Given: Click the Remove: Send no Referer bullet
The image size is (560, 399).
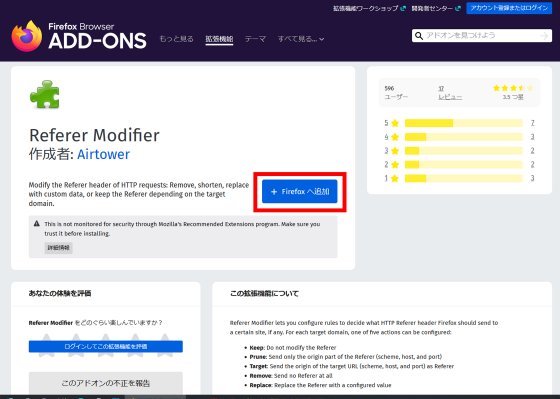Looking at the screenshot, I should 289,376.
